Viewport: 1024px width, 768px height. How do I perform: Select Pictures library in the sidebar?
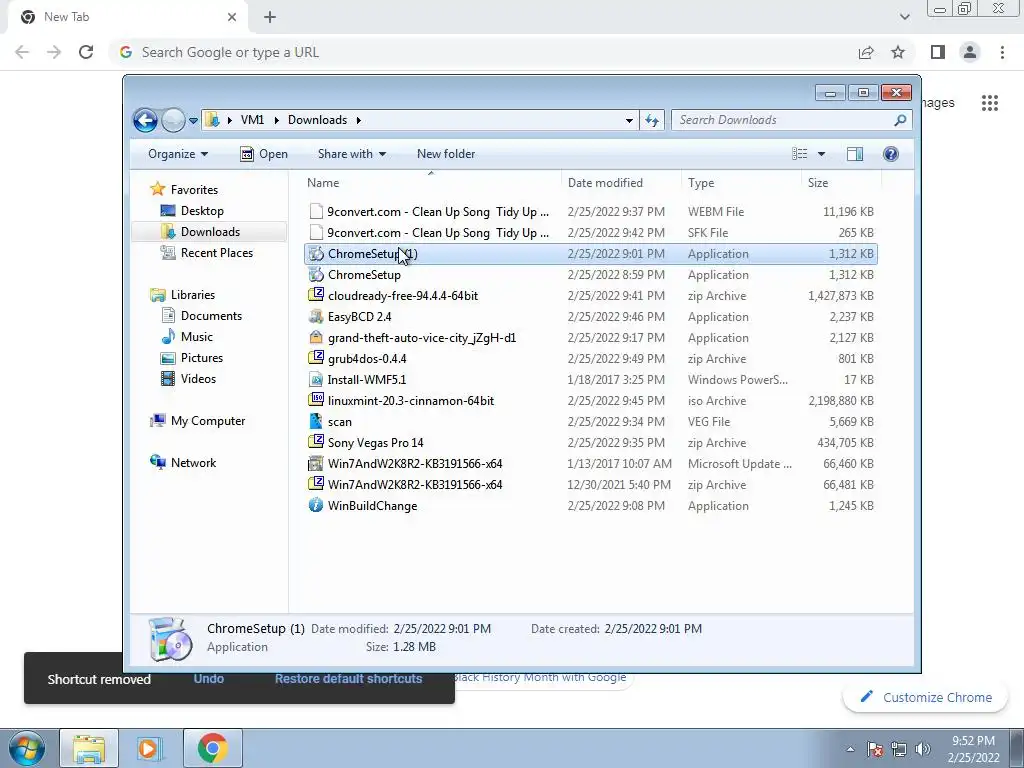[x=202, y=358]
